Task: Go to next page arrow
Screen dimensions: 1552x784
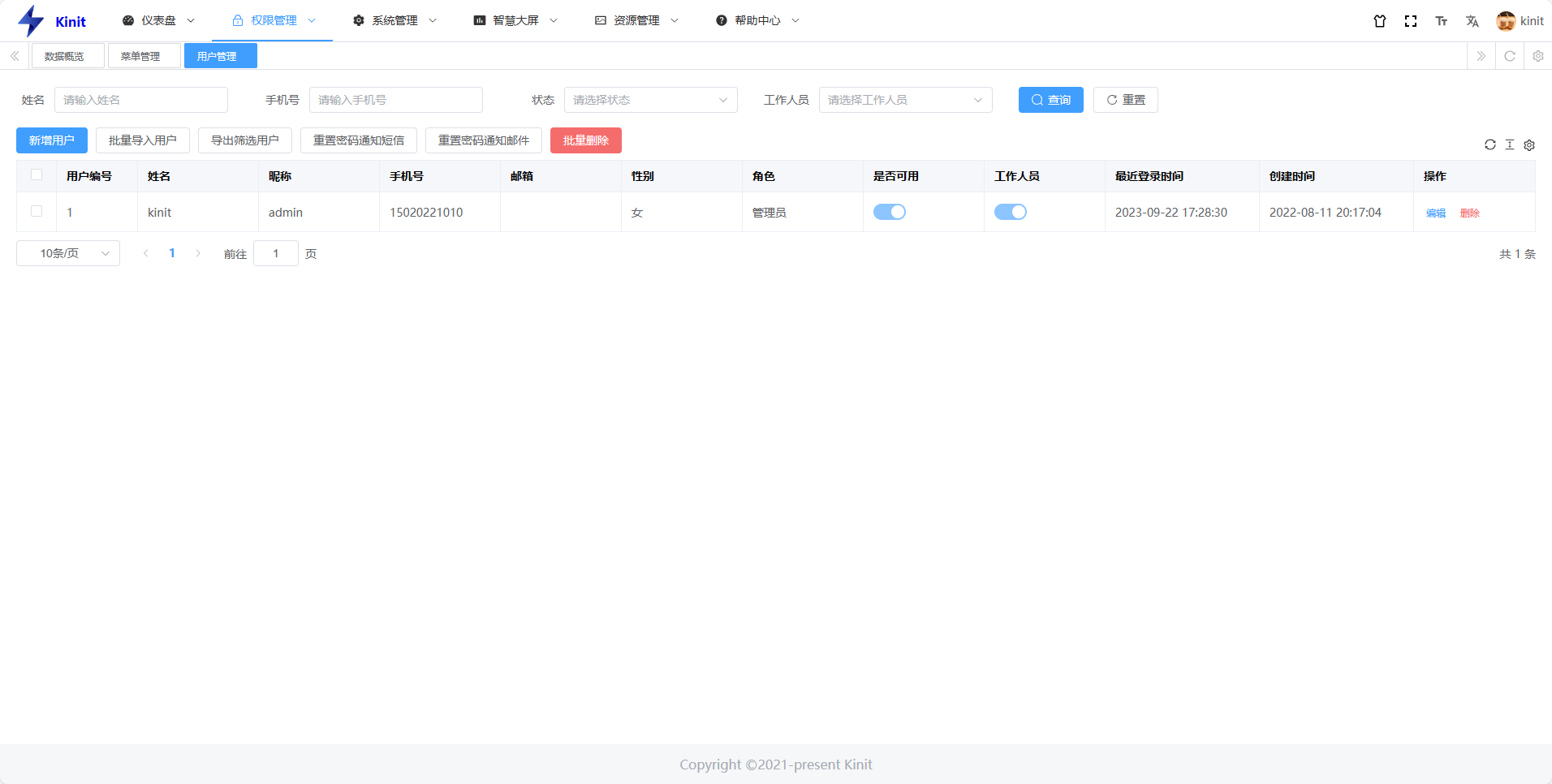Action: [x=198, y=253]
